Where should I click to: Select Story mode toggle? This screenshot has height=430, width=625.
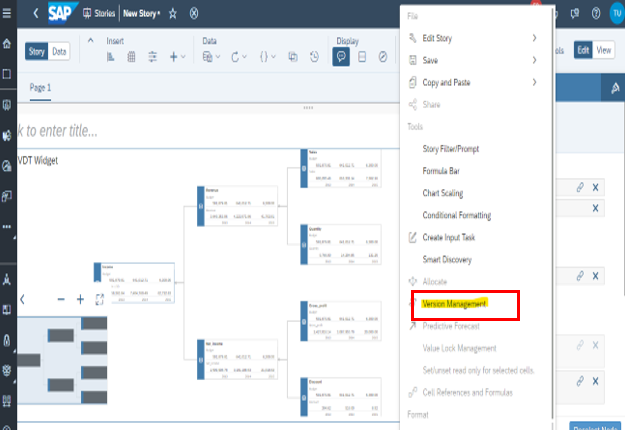coord(36,51)
